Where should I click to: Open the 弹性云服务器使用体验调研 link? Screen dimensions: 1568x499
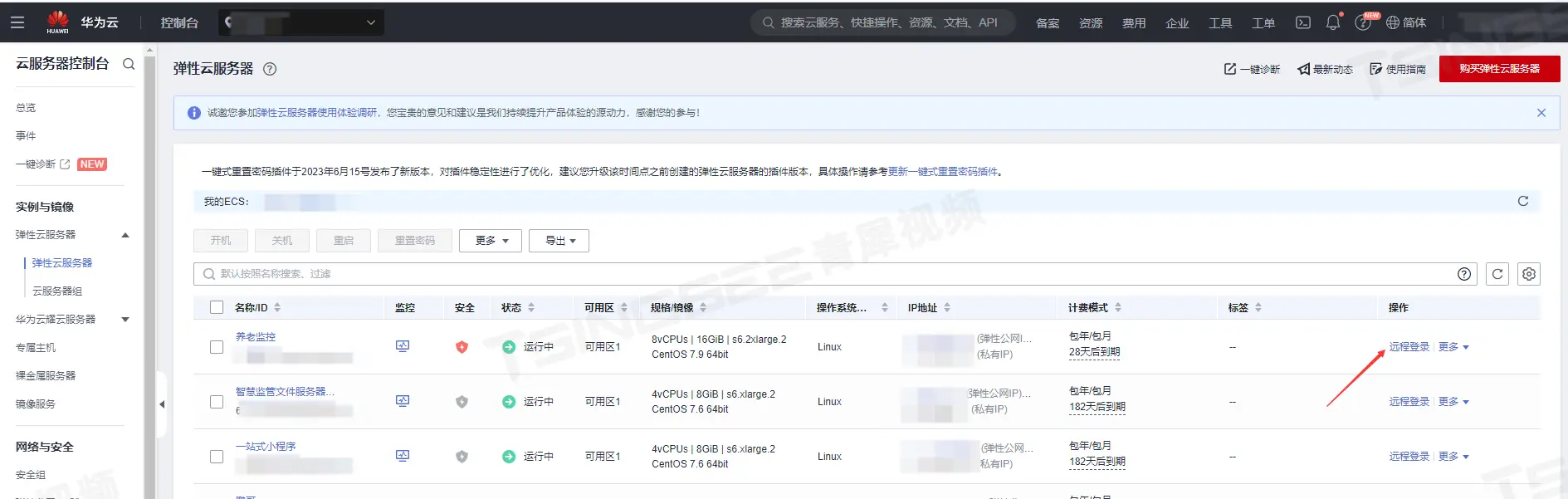pyautogui.click(x=316, y=113)
